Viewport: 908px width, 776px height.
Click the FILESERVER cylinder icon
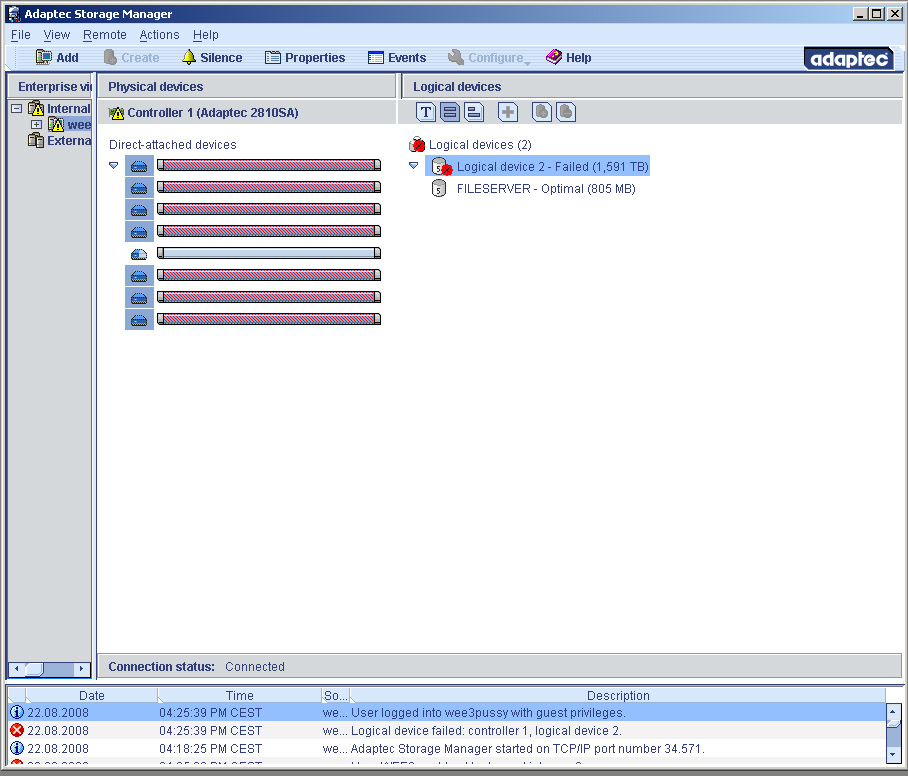pyautogui.click(x=439, y=188)
